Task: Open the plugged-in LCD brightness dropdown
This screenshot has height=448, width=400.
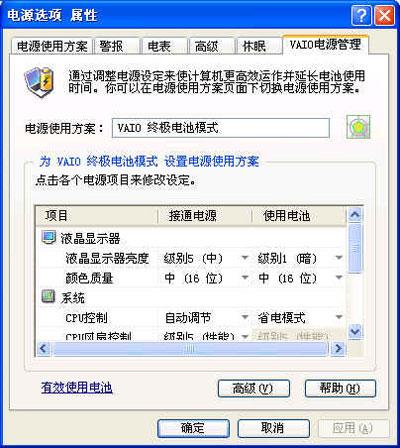Action: click(x=245, y=258)
